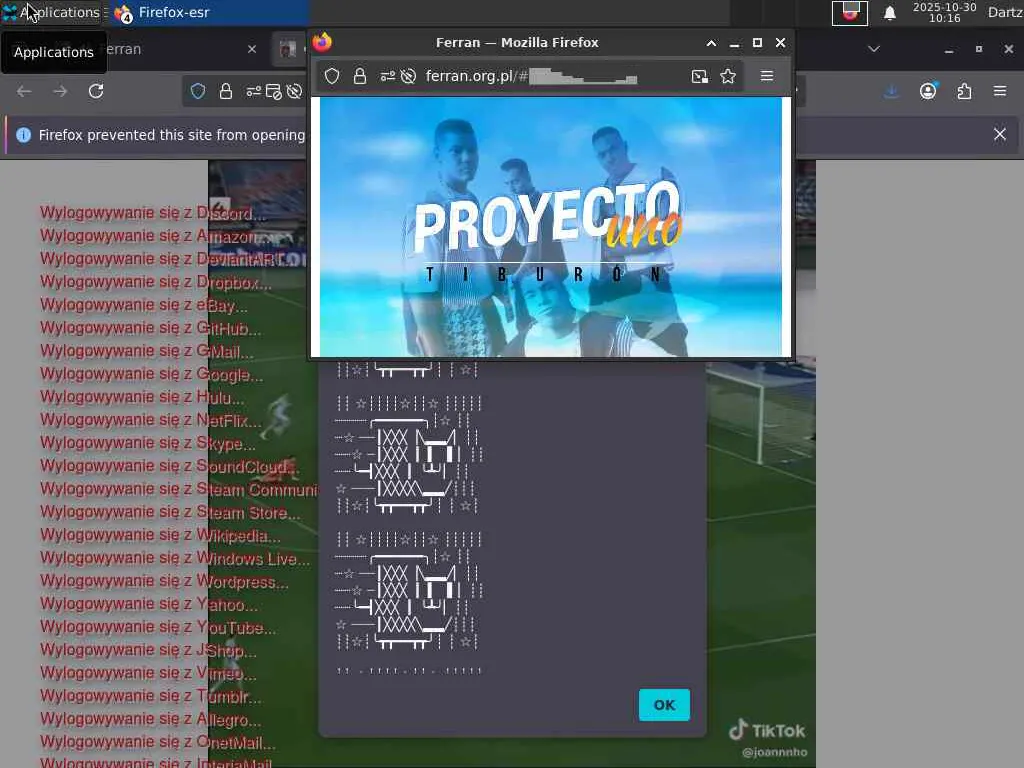Viewport: 1024px width, 768px height.
Task: Click shield icon in main window address bar
Action: (x=198, y=91)
